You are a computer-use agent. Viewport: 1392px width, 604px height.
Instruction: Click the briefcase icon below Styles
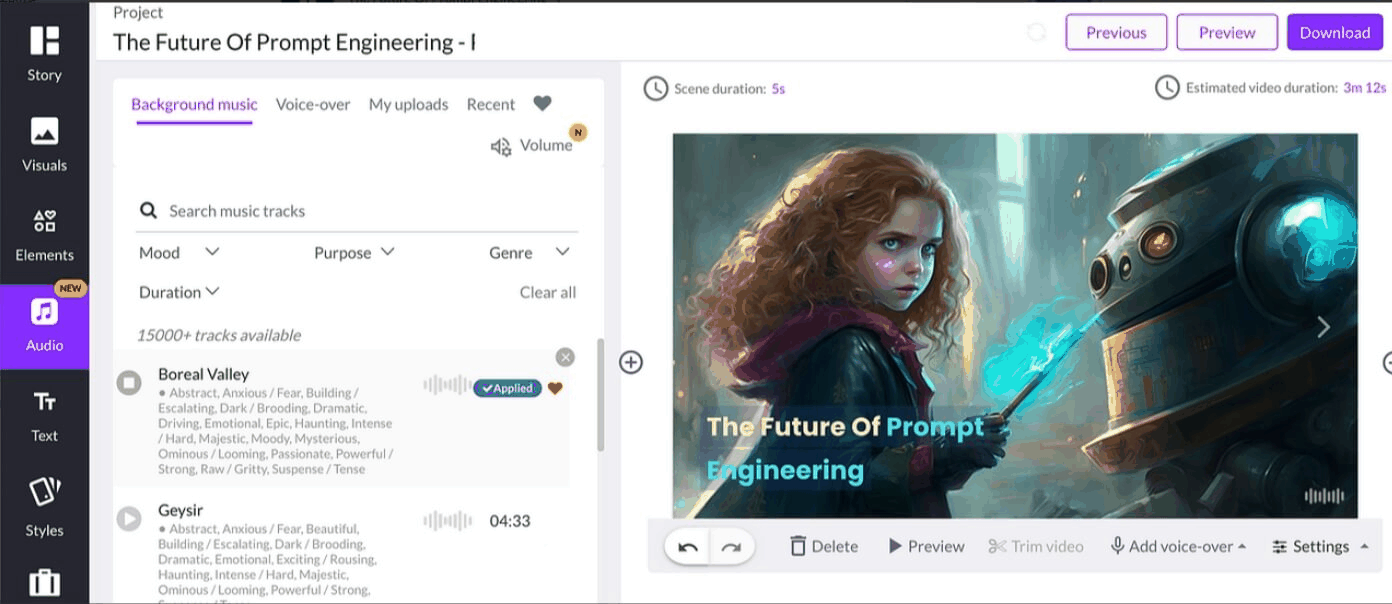tap(44, 582)
